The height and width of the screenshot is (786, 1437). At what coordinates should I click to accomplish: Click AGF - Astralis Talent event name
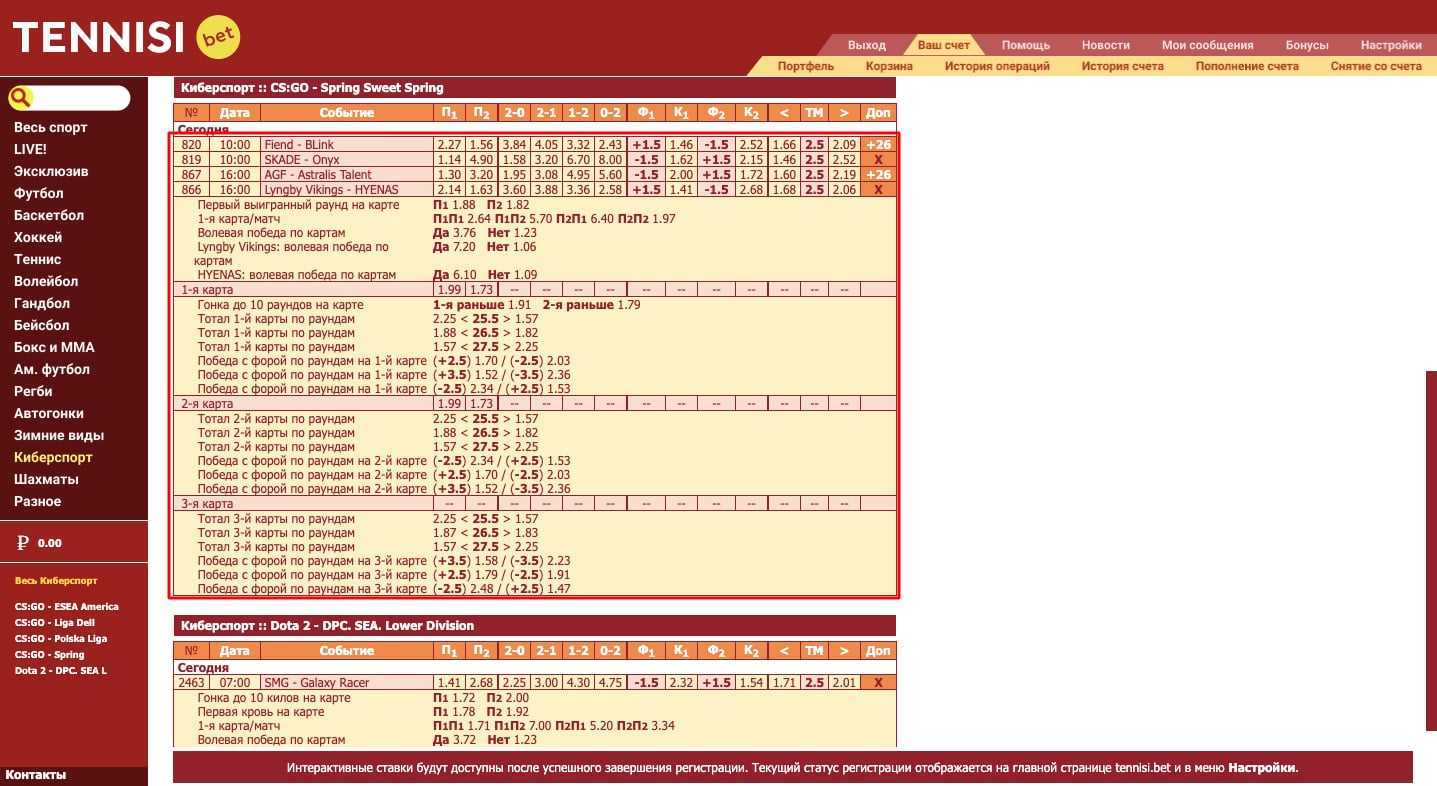coord(318,175)
